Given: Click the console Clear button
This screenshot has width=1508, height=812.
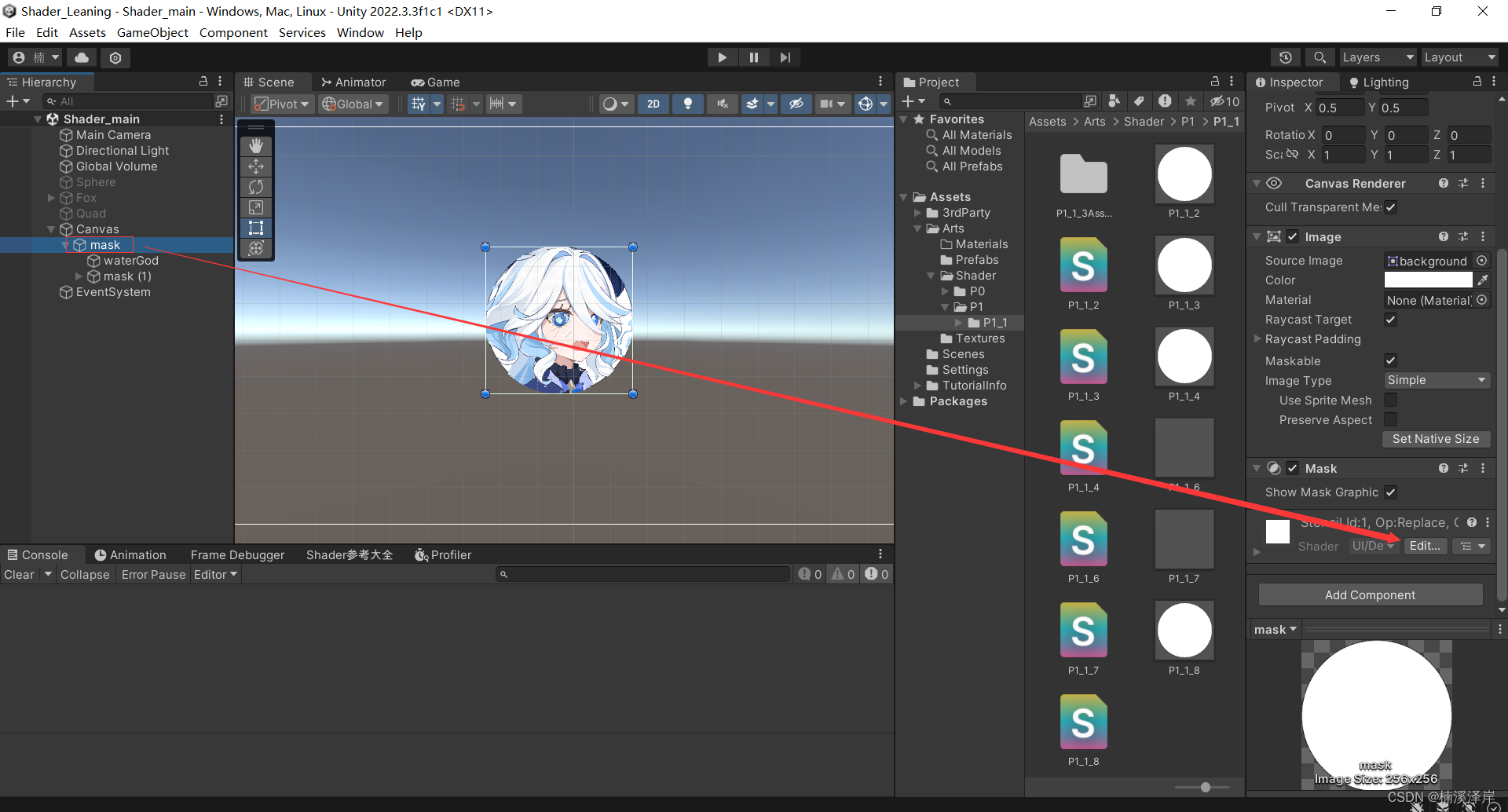Looking at the screenshot, I should [19, 575].
